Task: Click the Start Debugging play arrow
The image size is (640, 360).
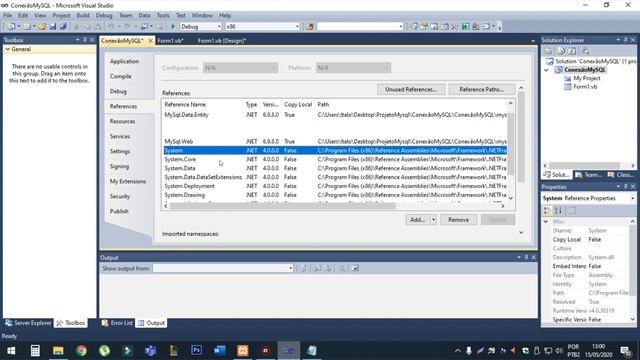Action: [x=173, y=27]
